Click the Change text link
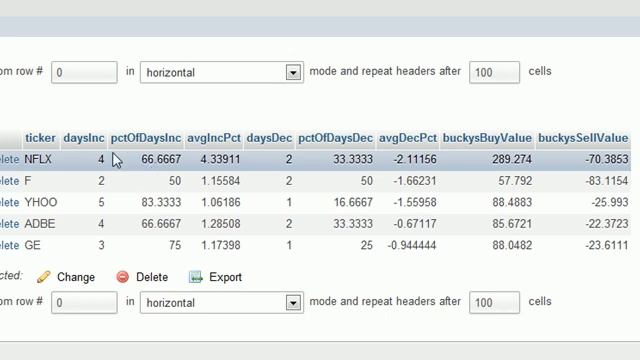Screen dimensions: 640x360 tap(76, 277)
